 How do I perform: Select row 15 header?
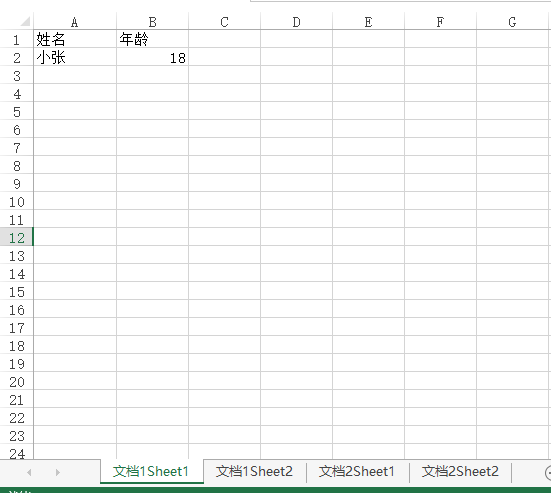17,292
